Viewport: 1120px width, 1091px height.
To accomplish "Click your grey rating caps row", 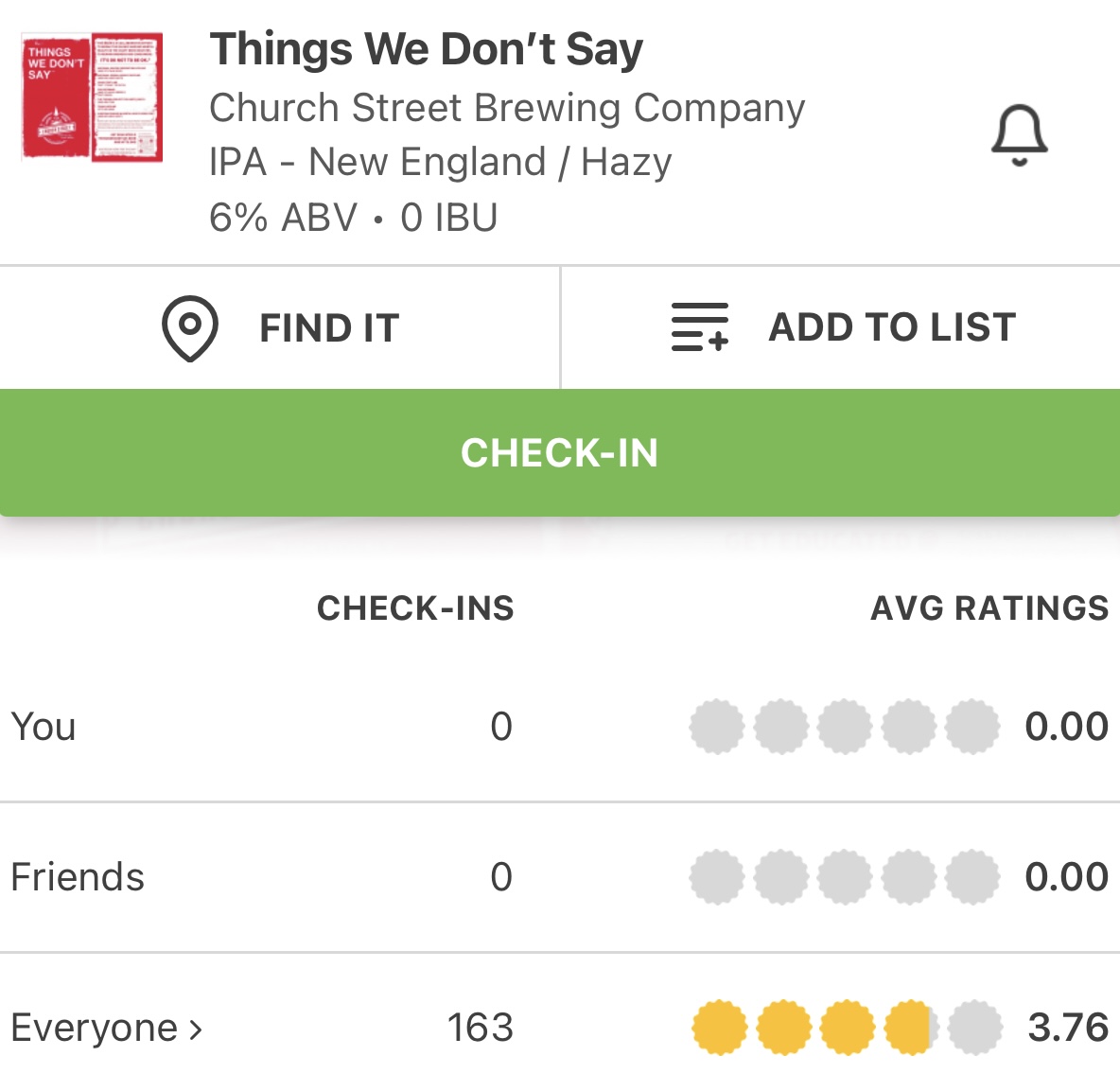I will [x=844, y=727].
